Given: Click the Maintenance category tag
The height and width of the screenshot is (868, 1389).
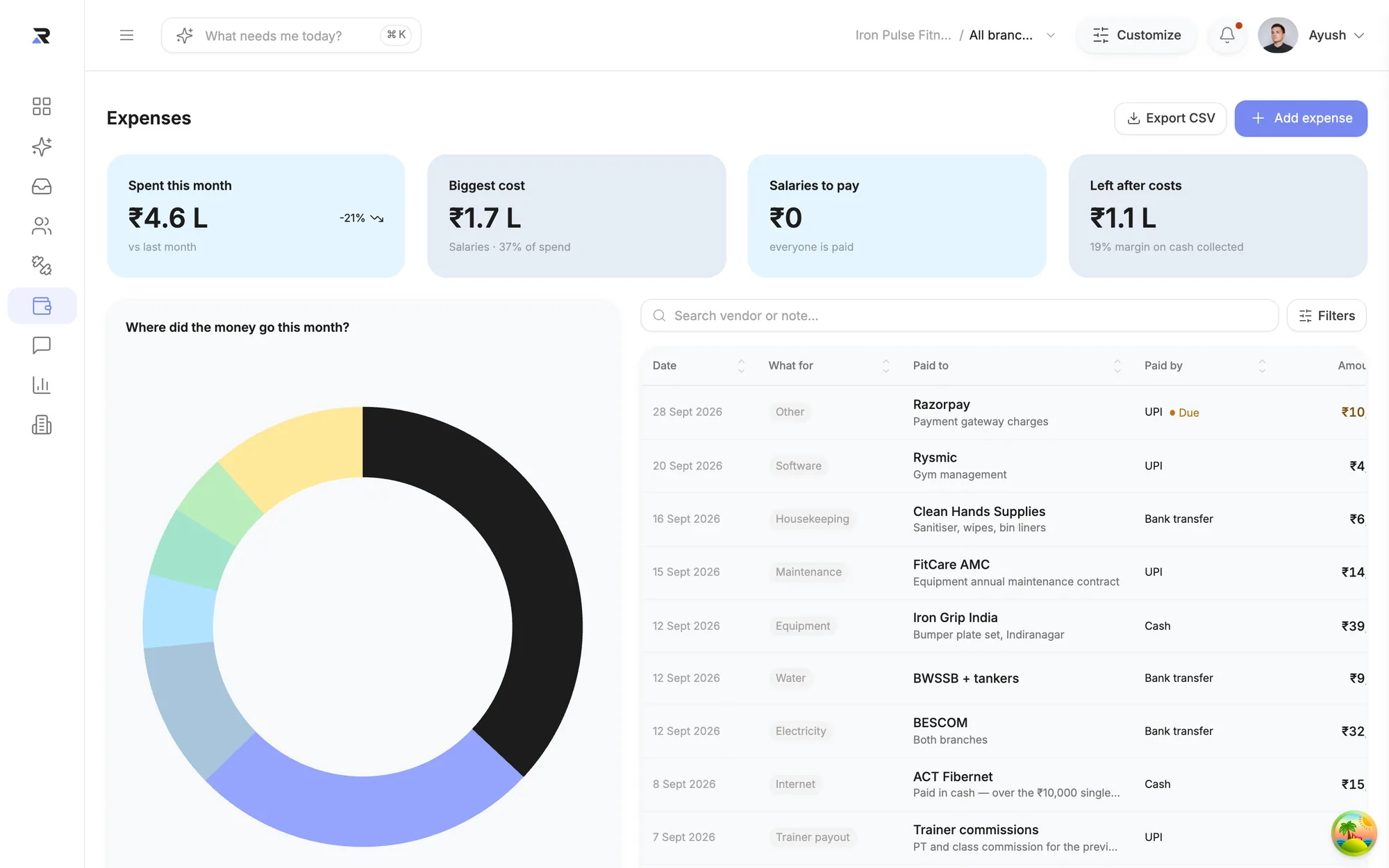Looking at the screenshot, I should [x=808, y=572].
